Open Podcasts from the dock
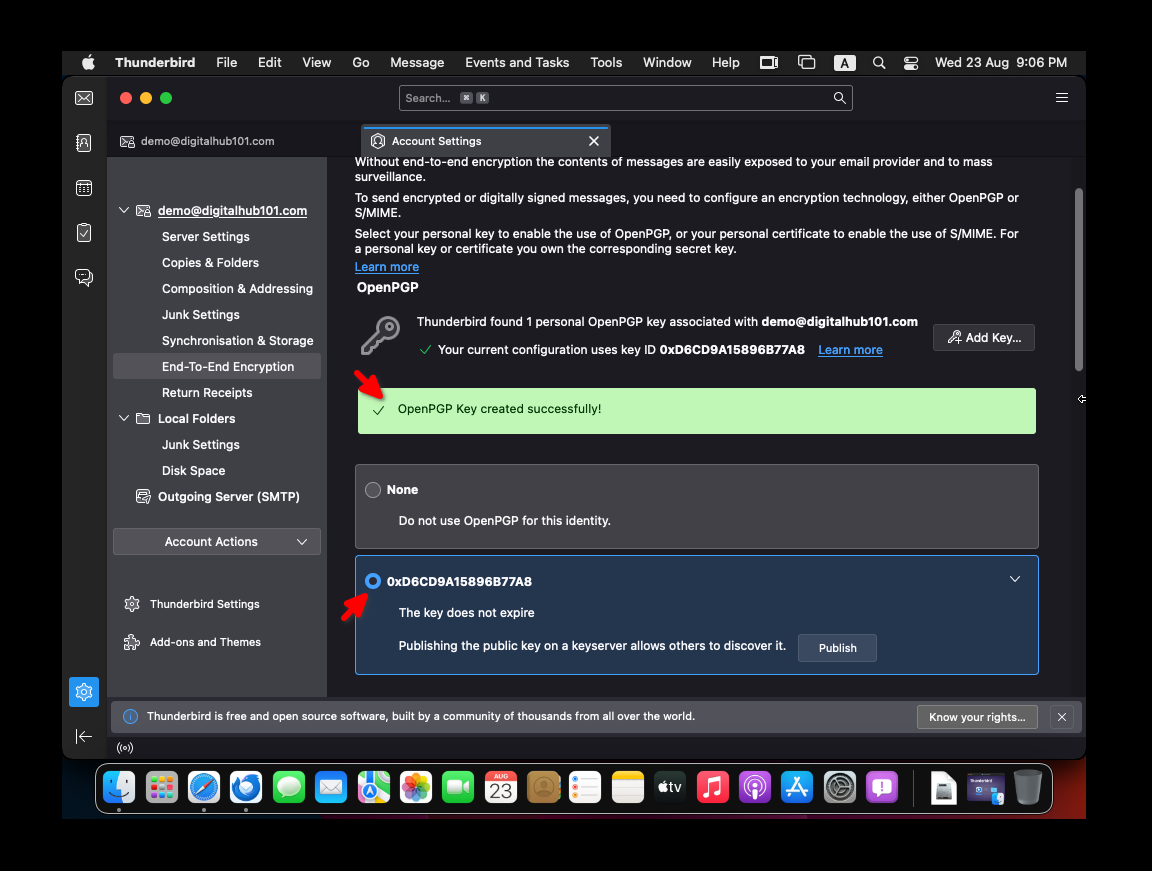This screenshot has height=871, width=1152. (755, 788)
